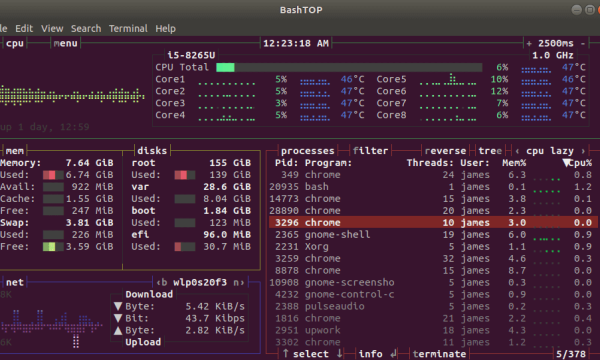Select process 4232 gnome-control-c row
Screen dimensions: 600x360
(x=433, y=294)
